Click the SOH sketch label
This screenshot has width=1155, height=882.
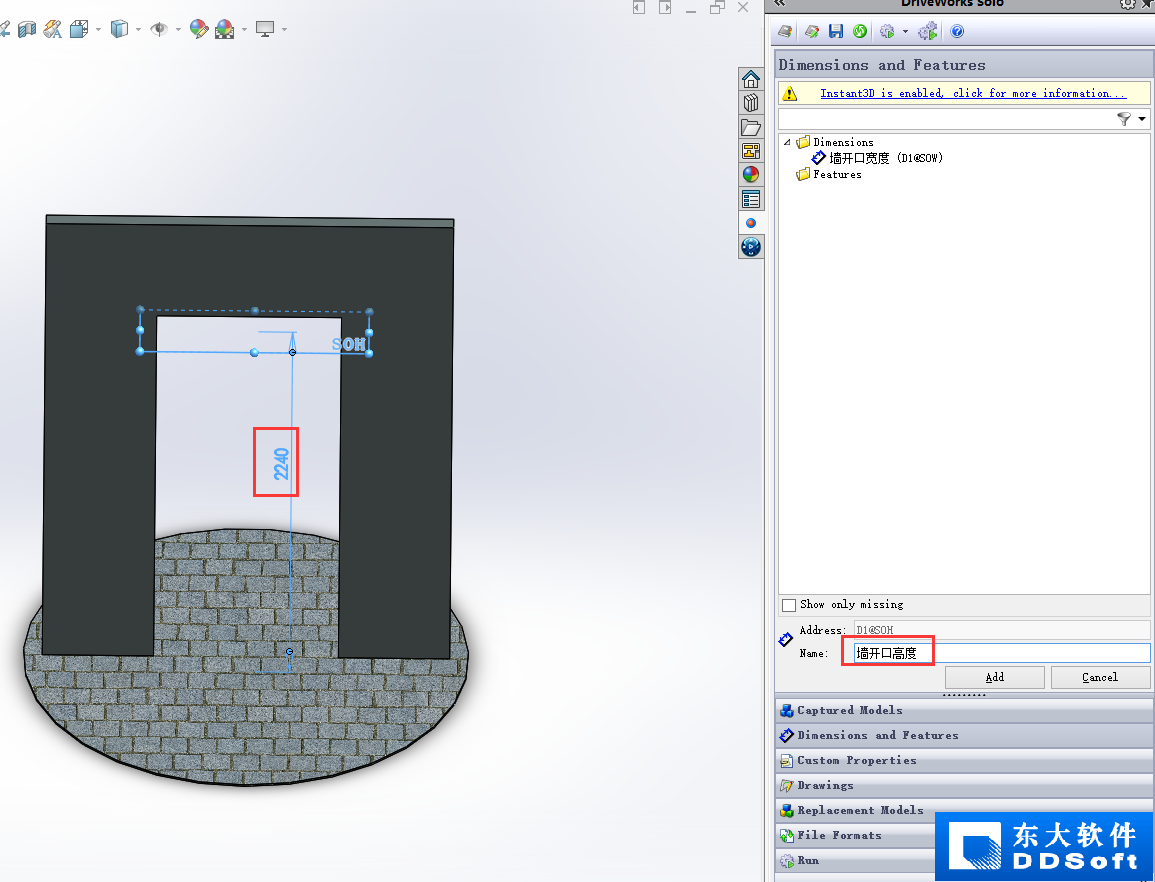coord(348,344)
